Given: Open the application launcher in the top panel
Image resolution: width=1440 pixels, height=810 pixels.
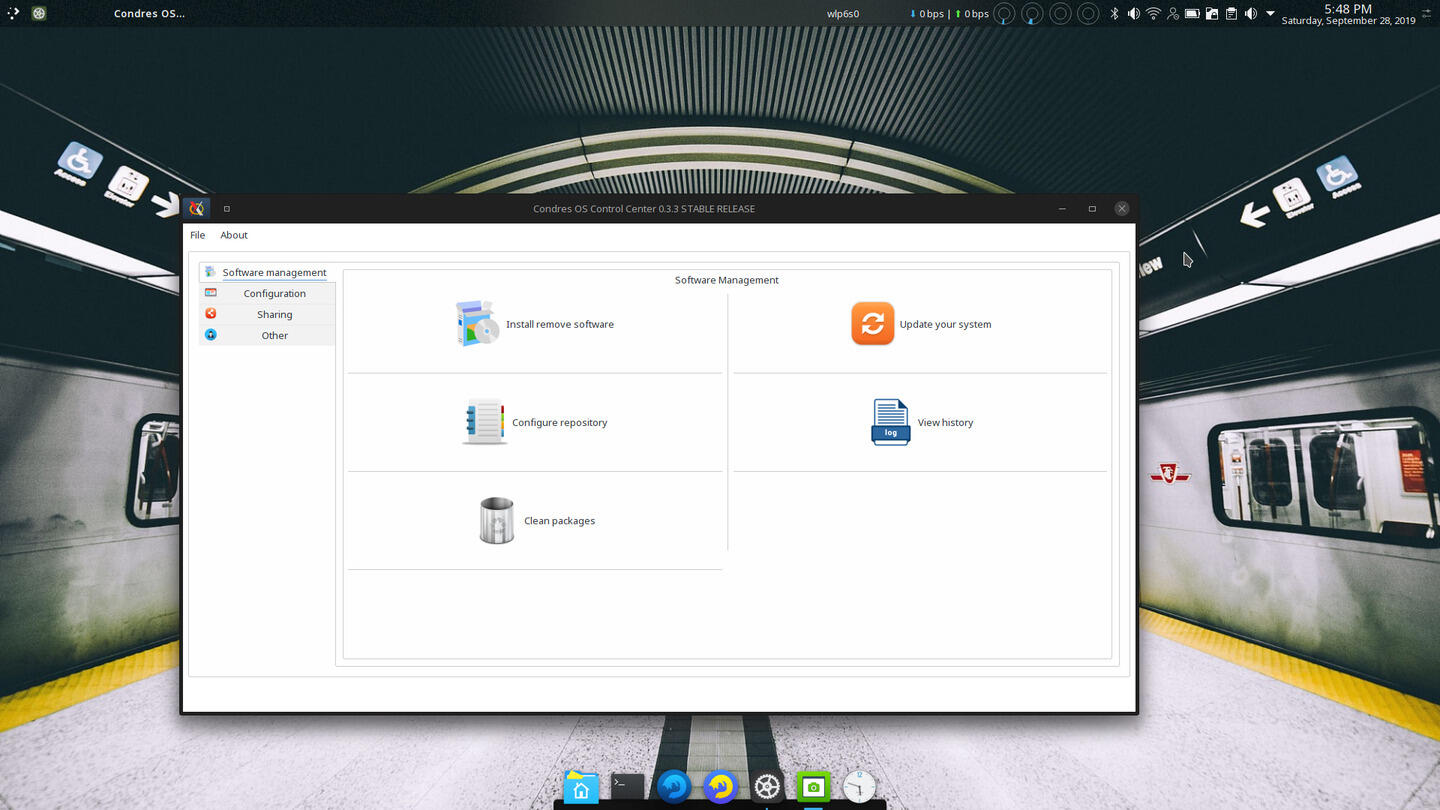Looking at the screenshot, I should tap(14, 14).
